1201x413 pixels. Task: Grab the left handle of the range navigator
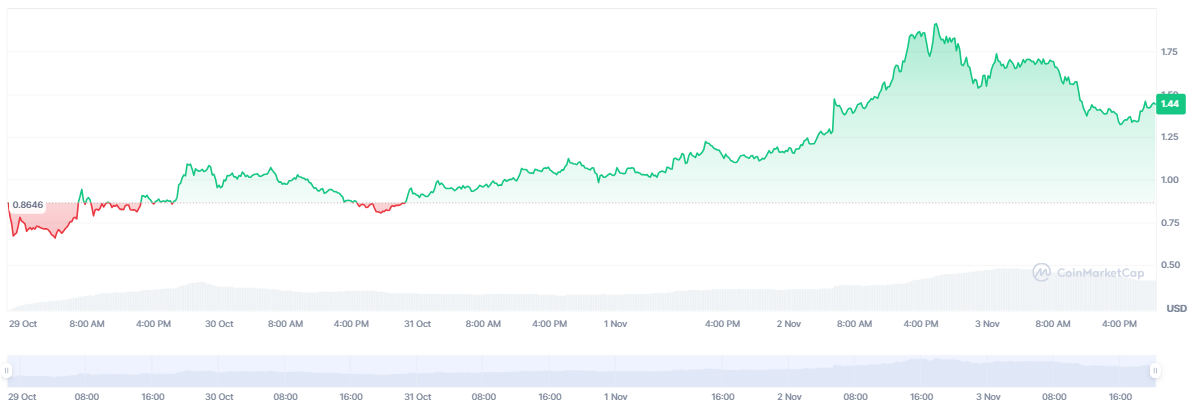point(8,371)
